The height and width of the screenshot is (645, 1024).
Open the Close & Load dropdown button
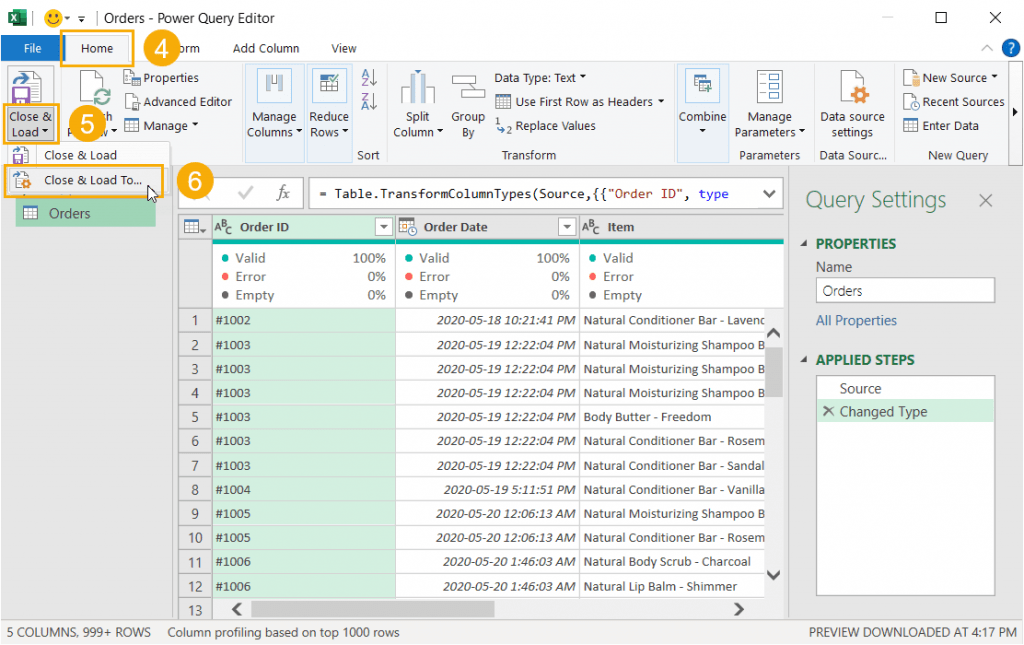(x=30, y=124)
